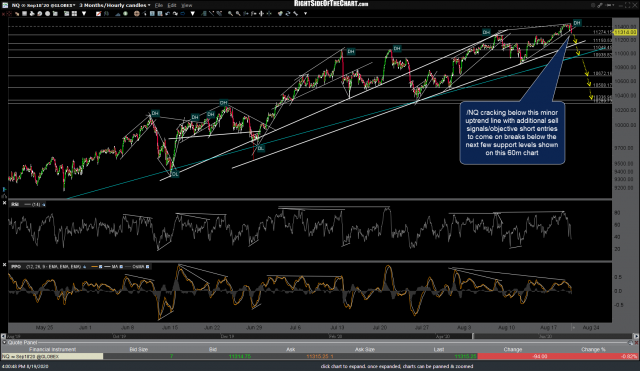Click the gray square icon in the toolbar

24,14
